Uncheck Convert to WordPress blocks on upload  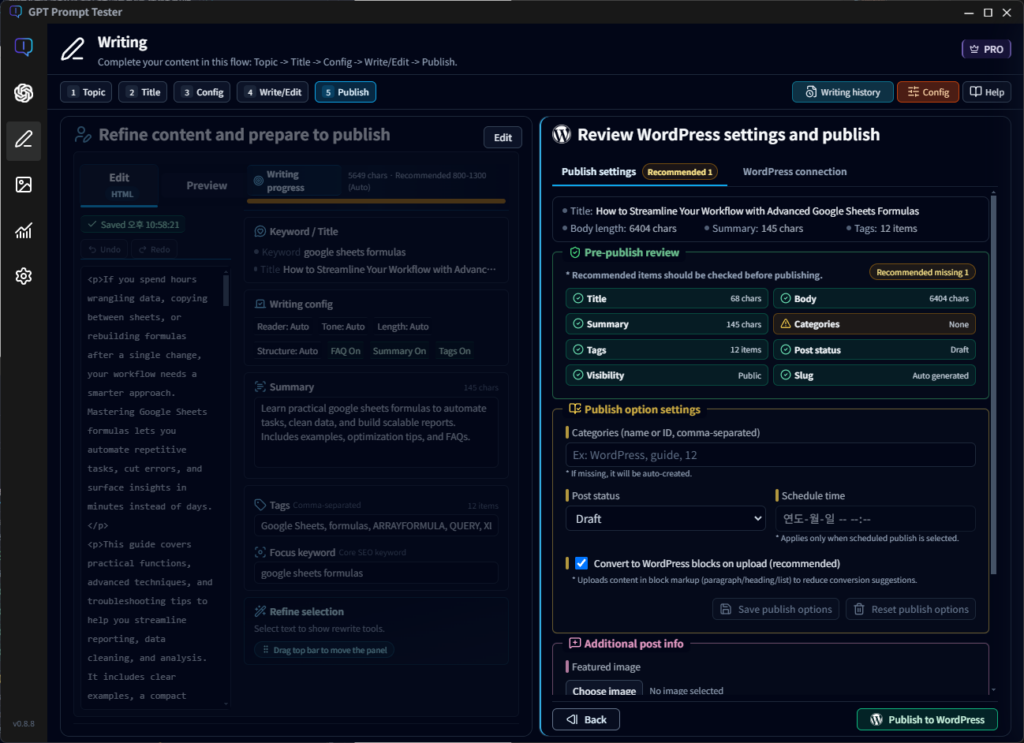(x=581, y=563)
